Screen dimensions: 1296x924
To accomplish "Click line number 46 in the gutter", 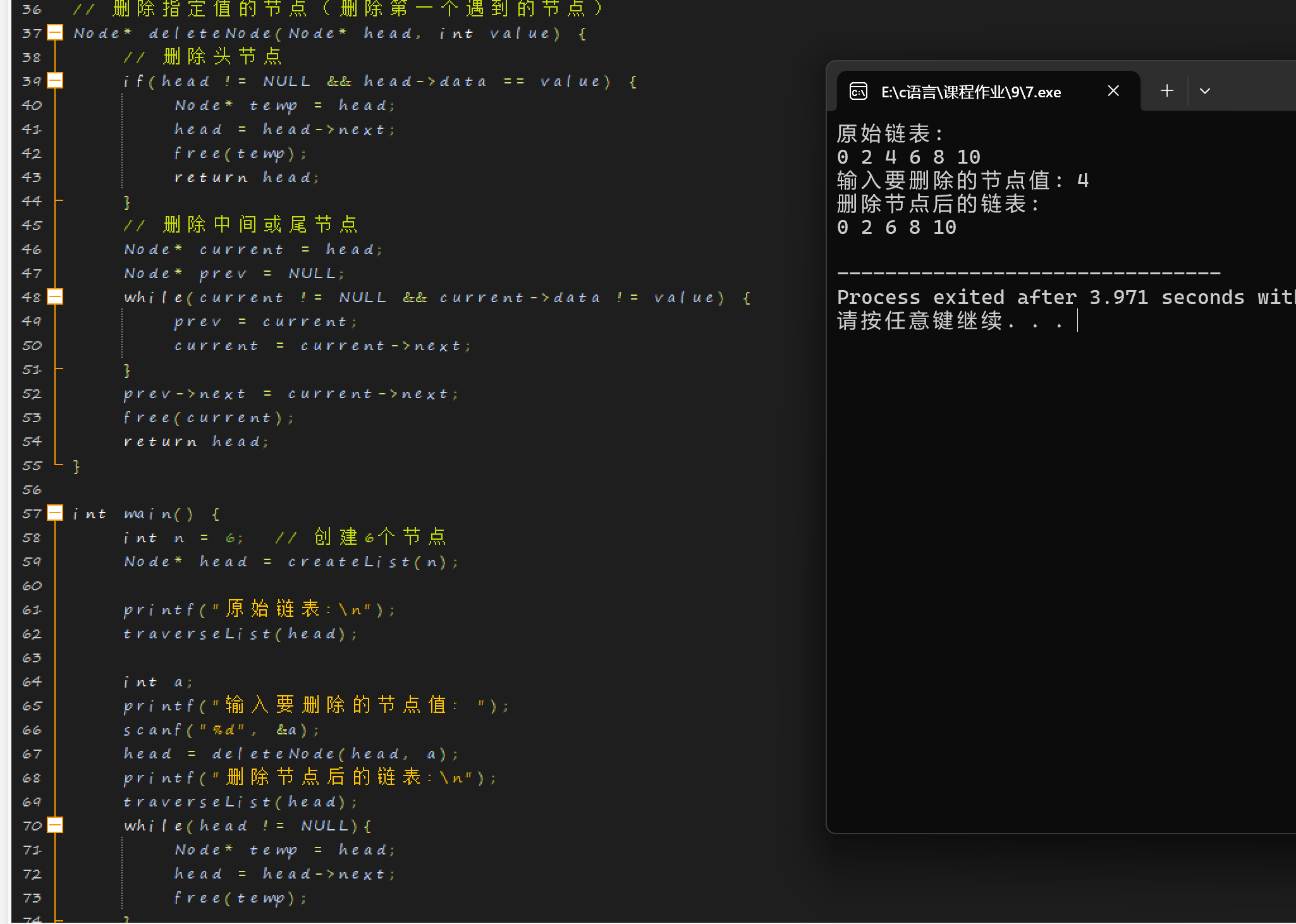I will [x=32, y=250].
